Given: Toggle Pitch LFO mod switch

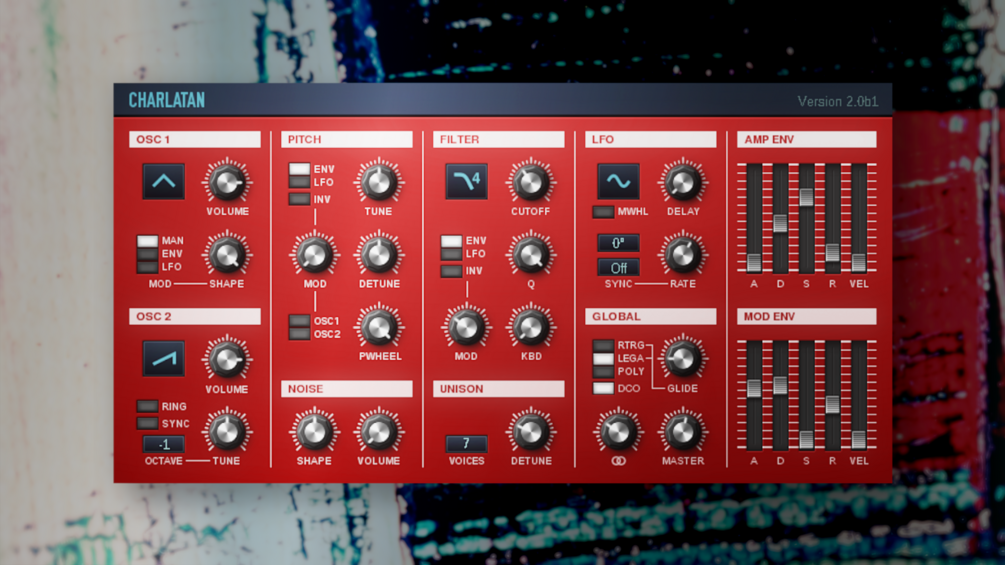Looking at the screenshot, I should coord(299,182).
